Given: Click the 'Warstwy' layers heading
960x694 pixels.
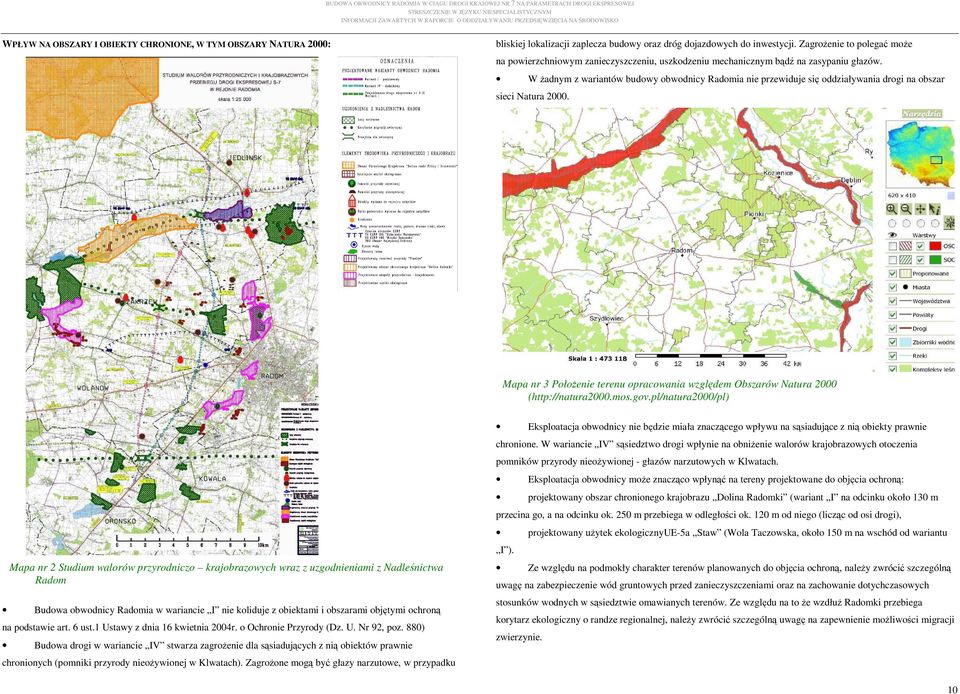Looking at the screenshot, I should coord(924,236).
